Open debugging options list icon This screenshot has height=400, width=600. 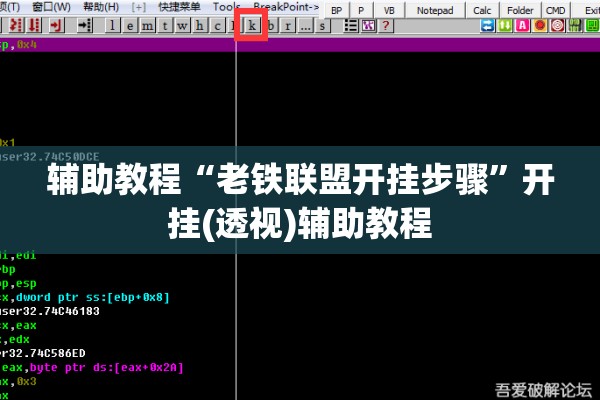(351, 26)
